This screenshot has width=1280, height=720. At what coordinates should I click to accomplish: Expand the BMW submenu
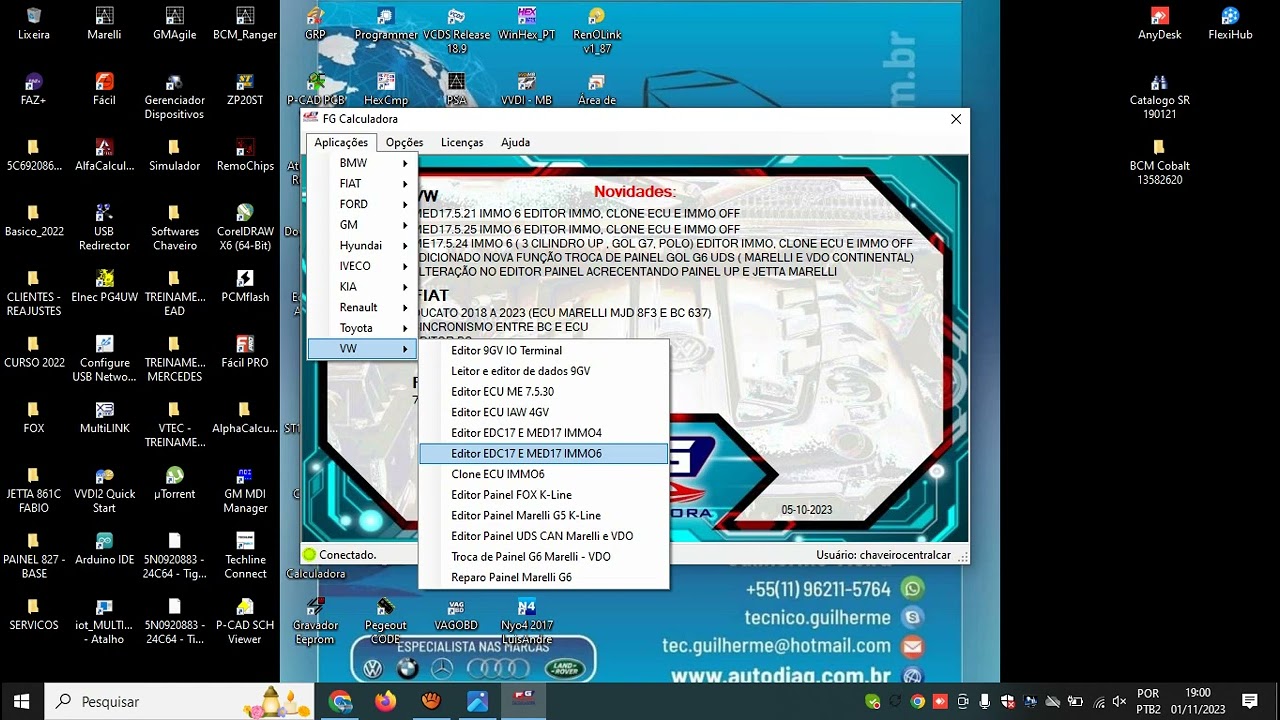(x=363, y=163)
